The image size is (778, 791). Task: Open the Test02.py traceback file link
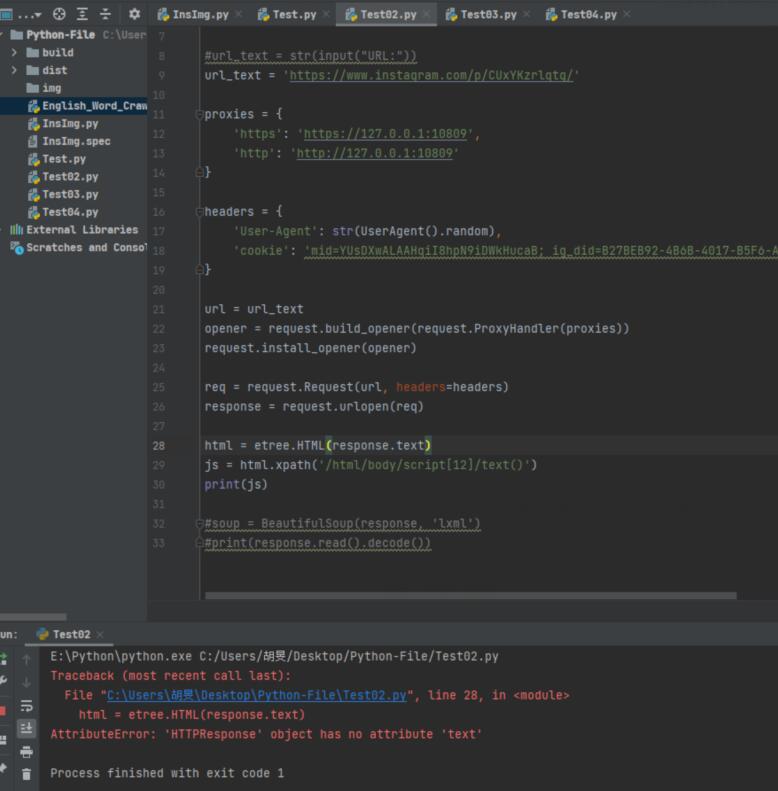256,695
